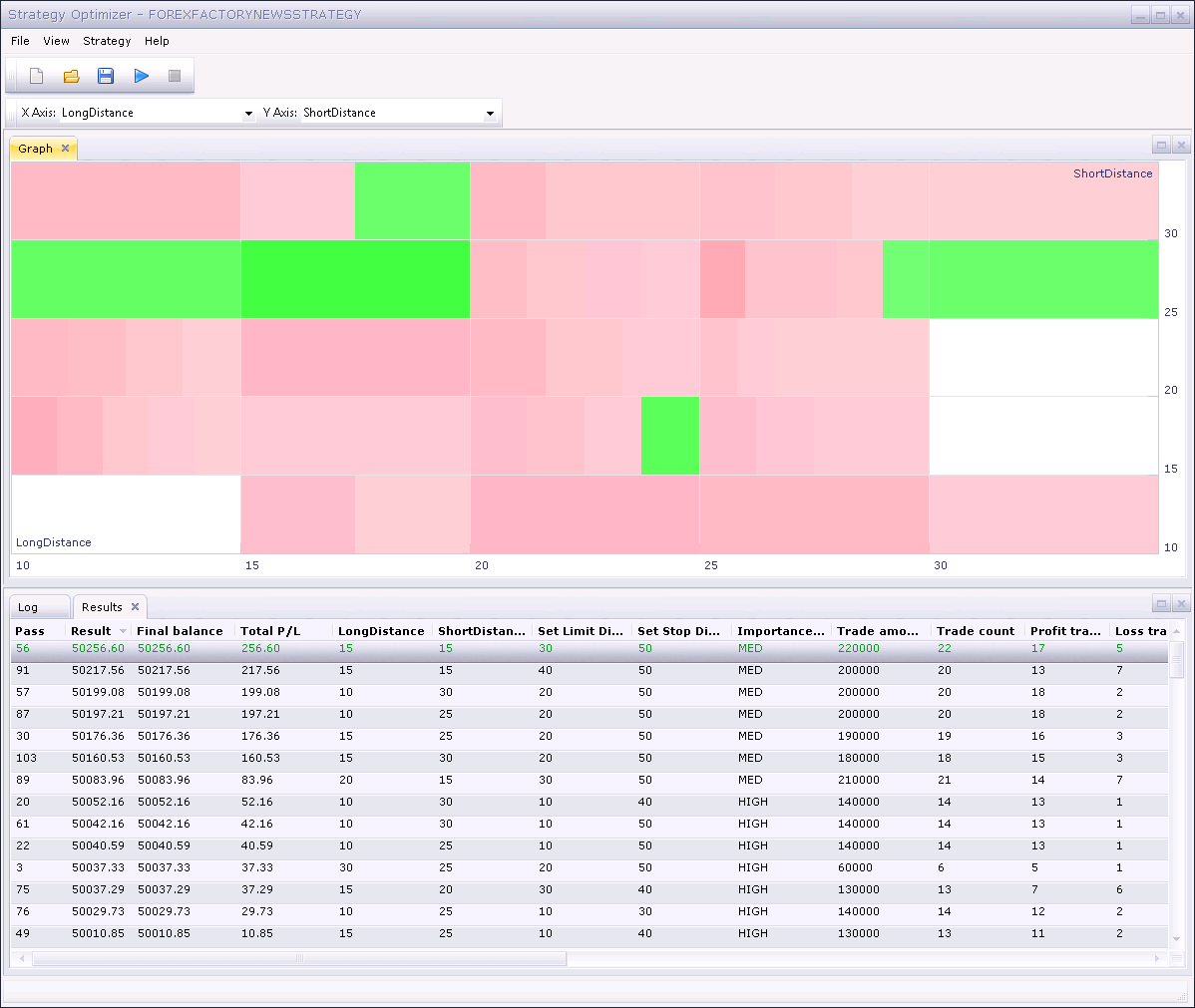Click the Save floppy disk icon

coord(106,76)
